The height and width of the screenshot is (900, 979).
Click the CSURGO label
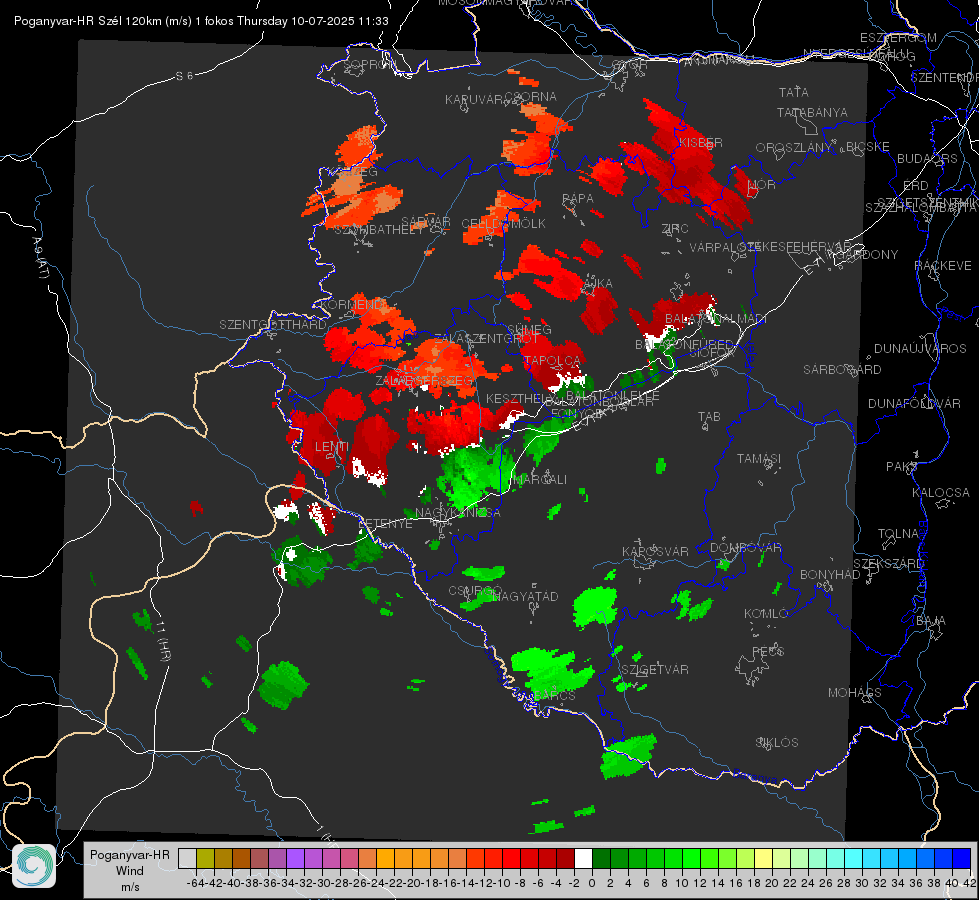pos(475,591)
